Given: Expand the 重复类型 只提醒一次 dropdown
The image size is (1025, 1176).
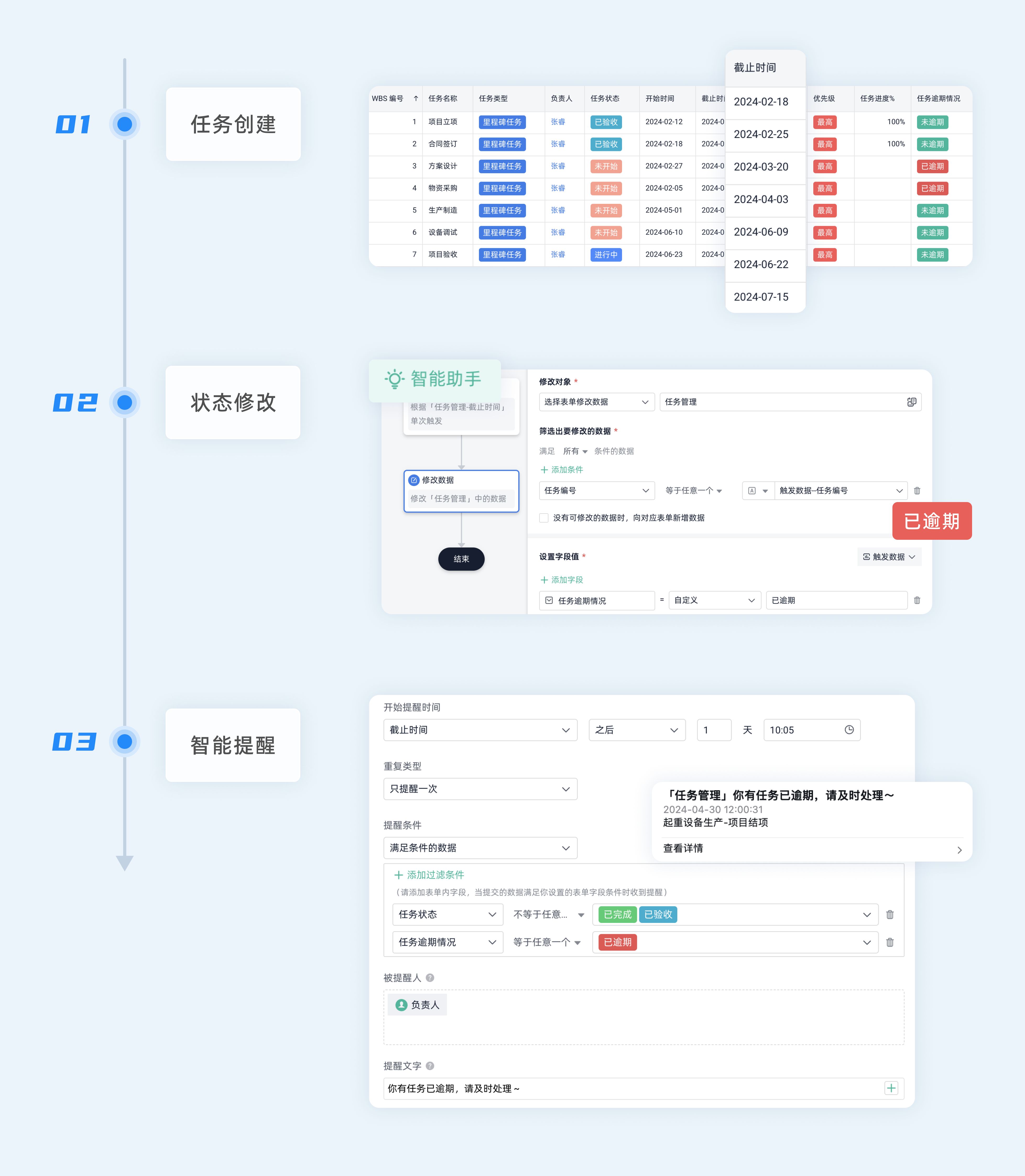Looking at the screenshot, I should point(480,789).
